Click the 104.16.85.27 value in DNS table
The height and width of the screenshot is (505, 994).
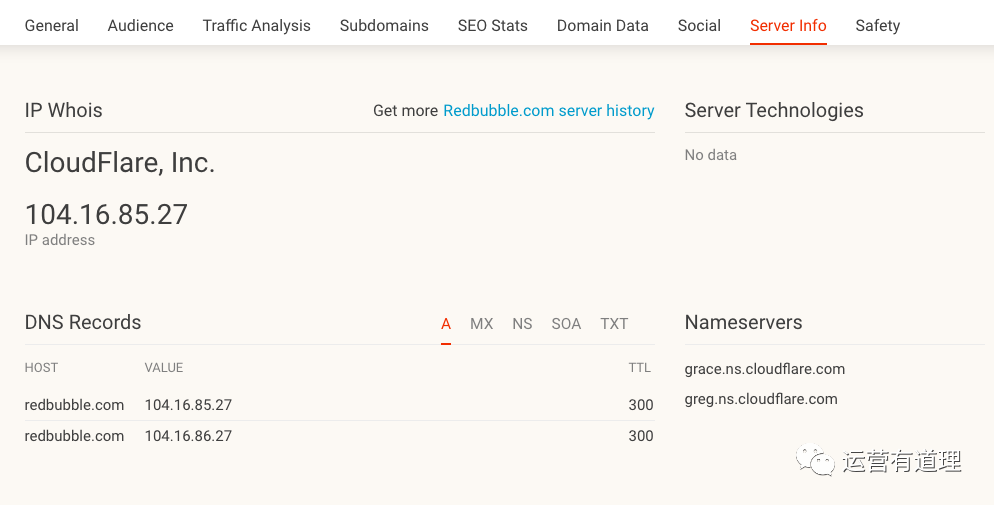point(188,405)
